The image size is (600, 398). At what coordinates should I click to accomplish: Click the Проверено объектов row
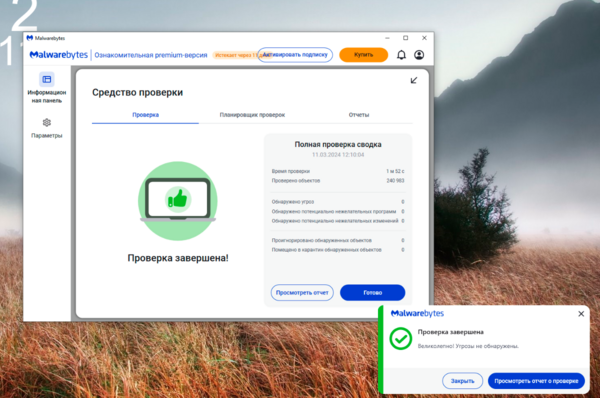pos(338,181)
